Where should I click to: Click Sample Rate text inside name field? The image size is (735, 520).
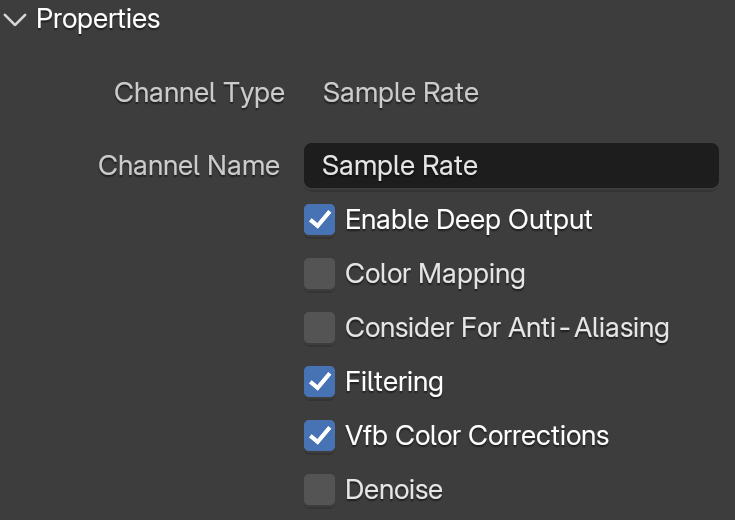click(x=400, y=166)
